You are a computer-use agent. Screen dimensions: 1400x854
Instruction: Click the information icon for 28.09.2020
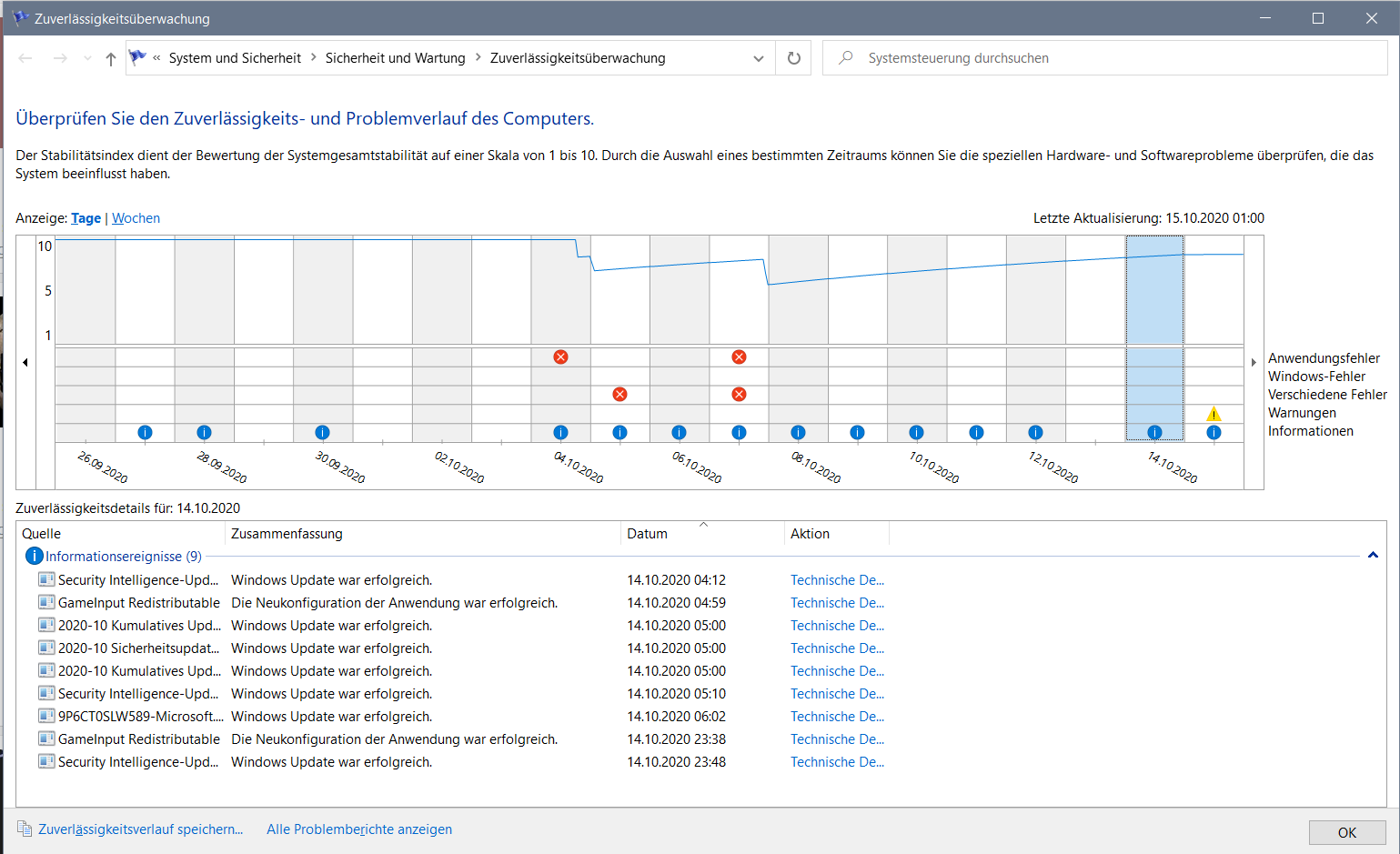204,432
